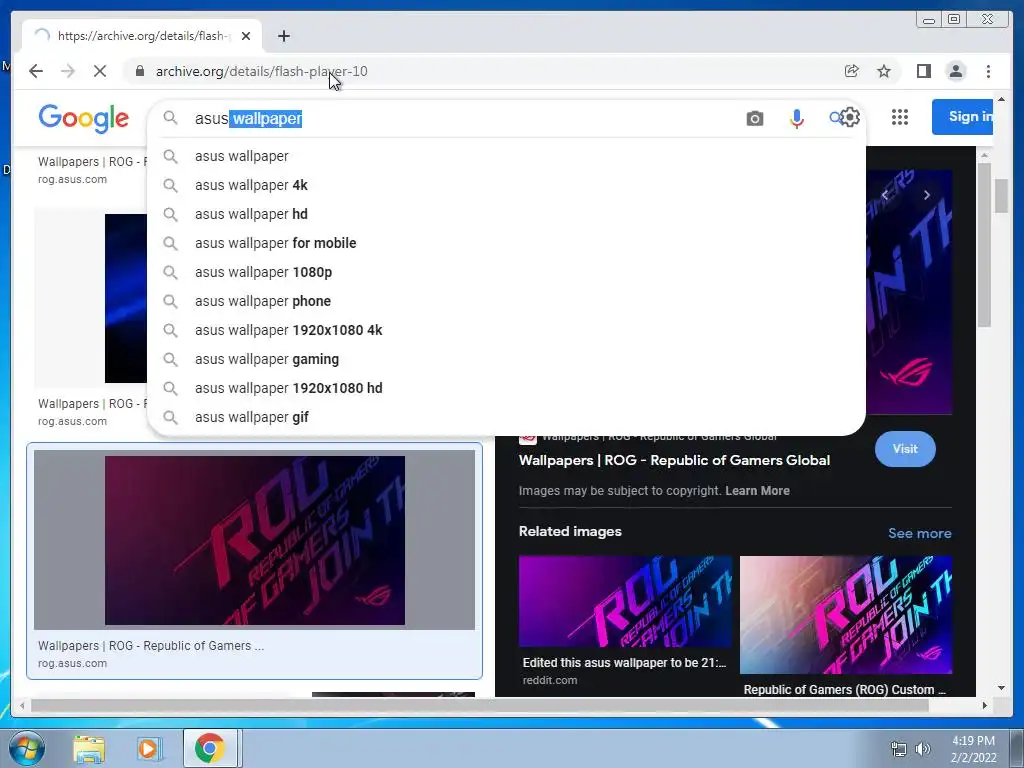Select suggestion 'asus wallpaper 4k'

[506, 185]
